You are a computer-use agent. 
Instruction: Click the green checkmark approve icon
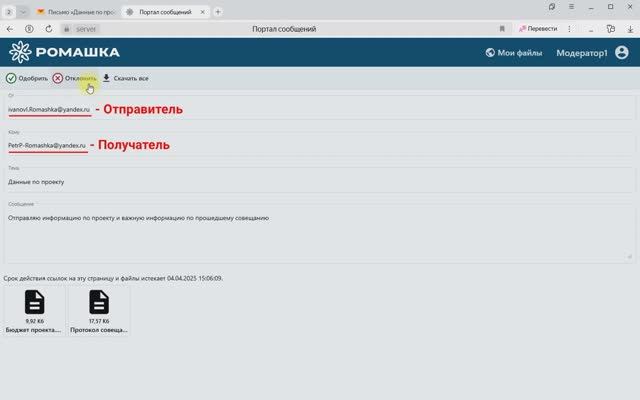[11, 78]
